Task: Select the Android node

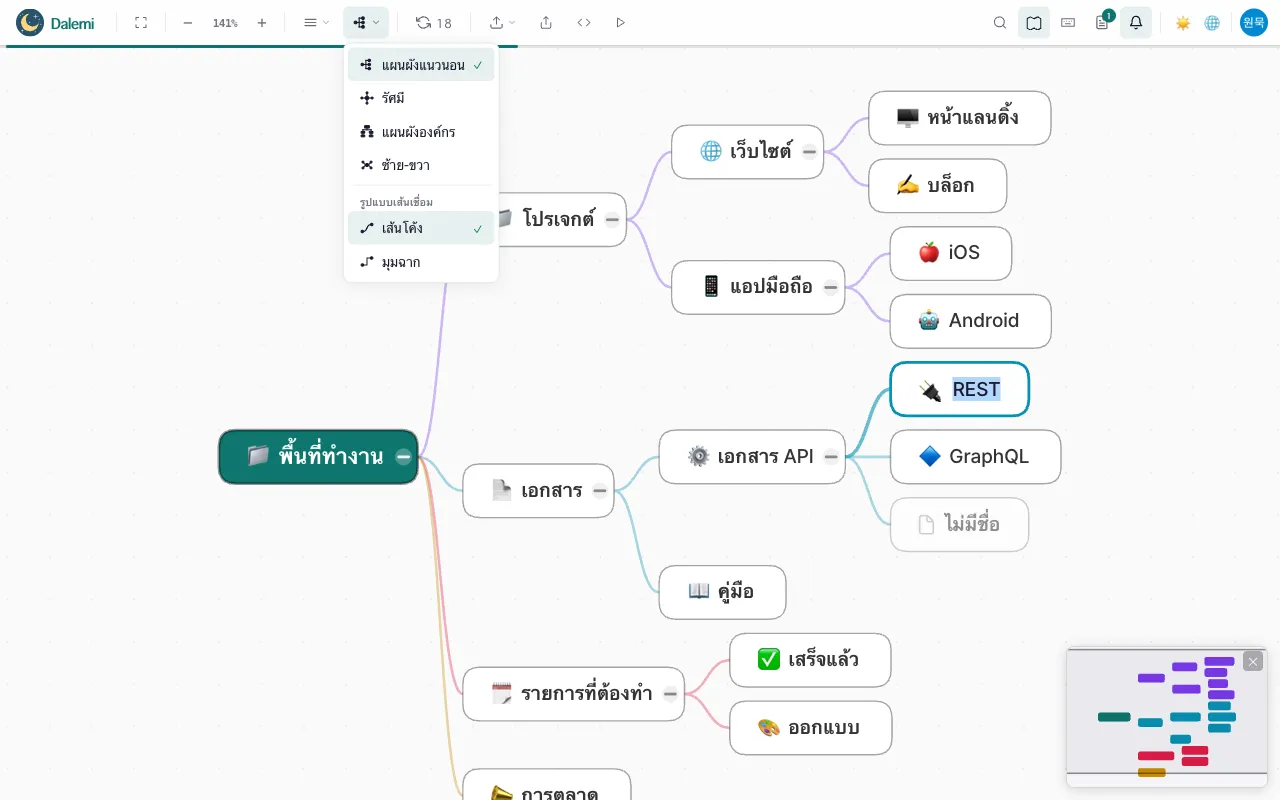Action: click(x=970, y=321)
